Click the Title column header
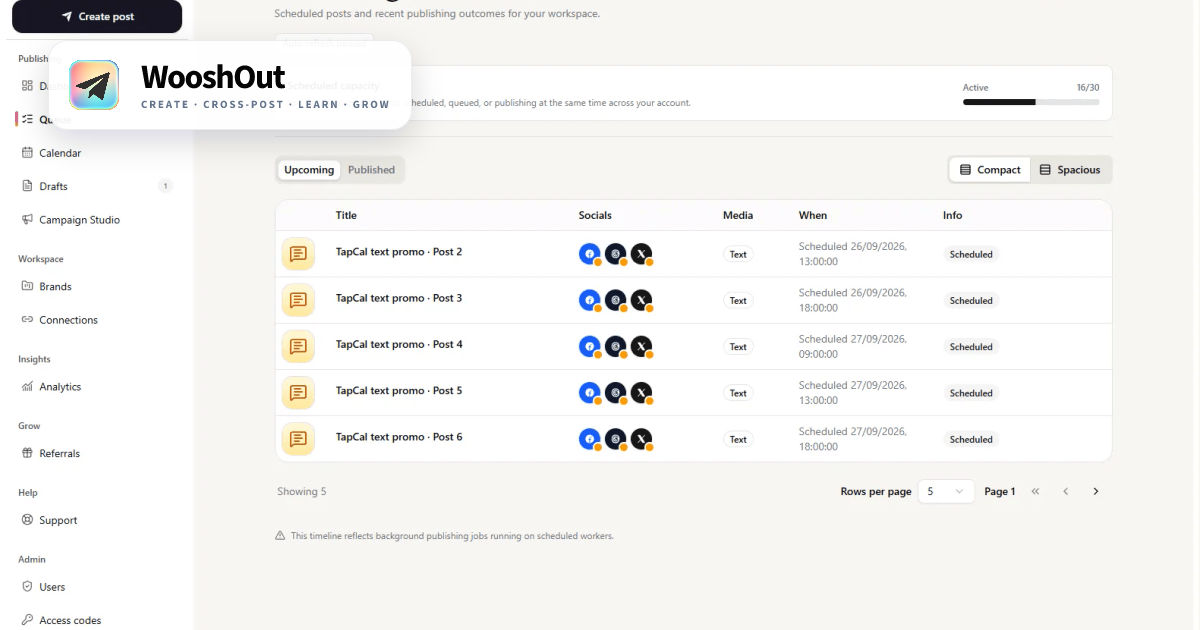 pos(346,215)
